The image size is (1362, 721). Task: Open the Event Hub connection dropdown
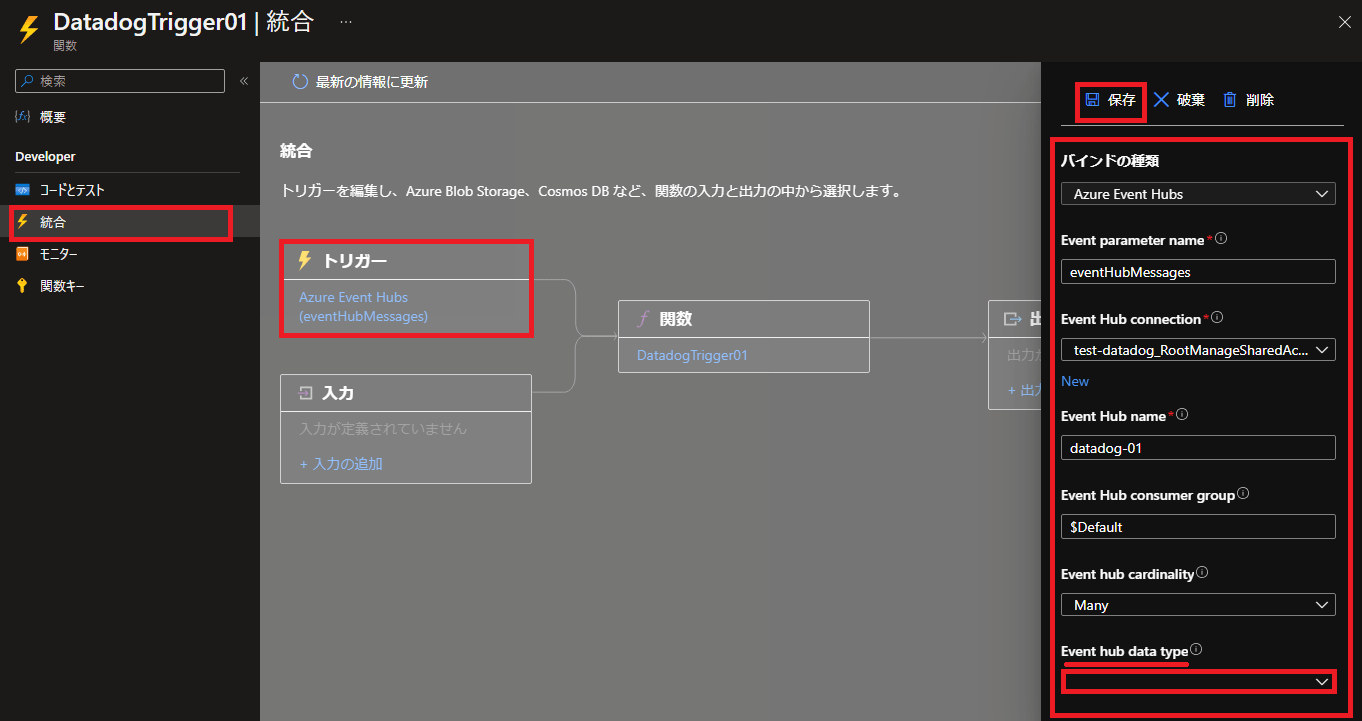click(1198, 349)
